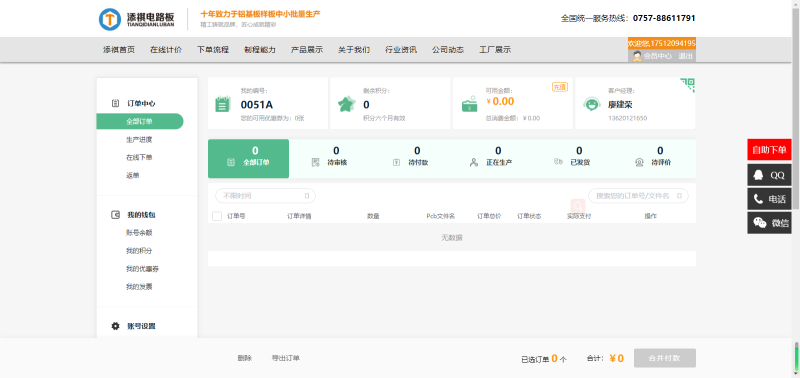Open the 在线计价 menu item

[166, 50]
